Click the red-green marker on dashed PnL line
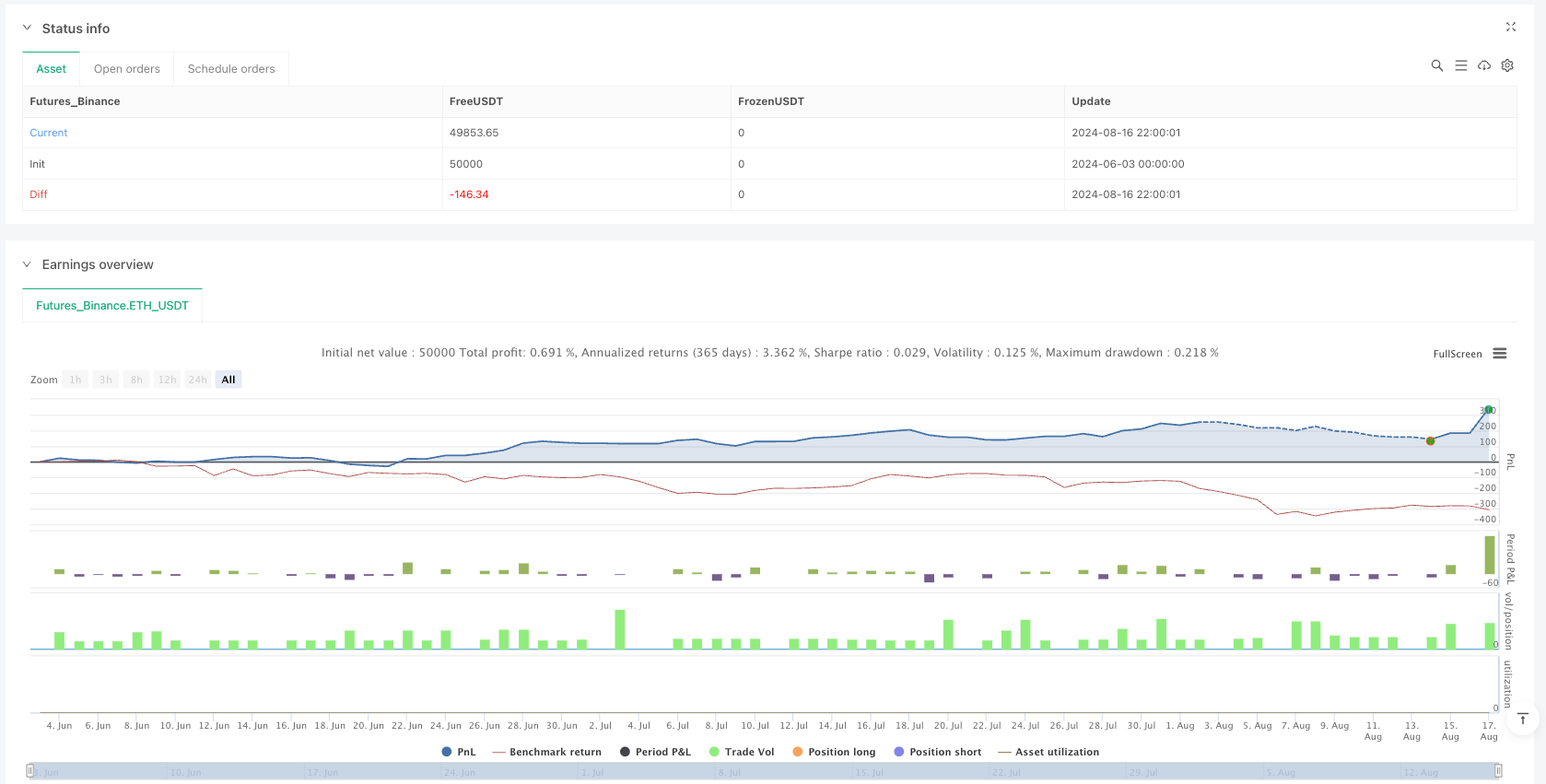 coord(1430,441)
